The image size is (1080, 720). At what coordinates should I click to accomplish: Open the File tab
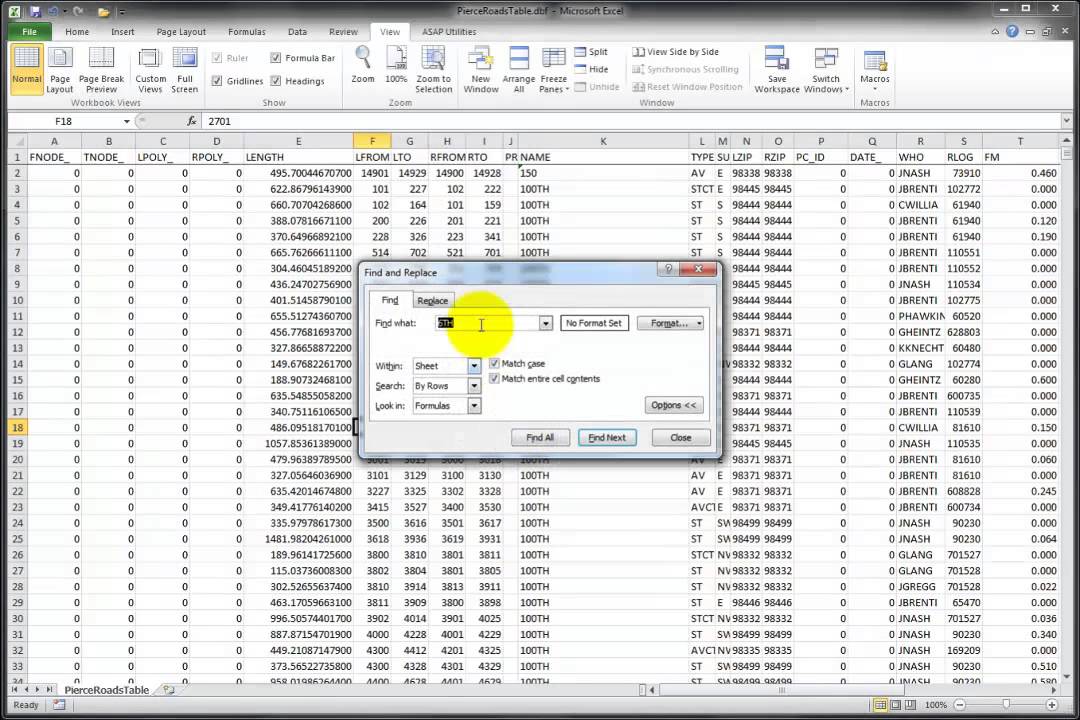click(30, 32)
